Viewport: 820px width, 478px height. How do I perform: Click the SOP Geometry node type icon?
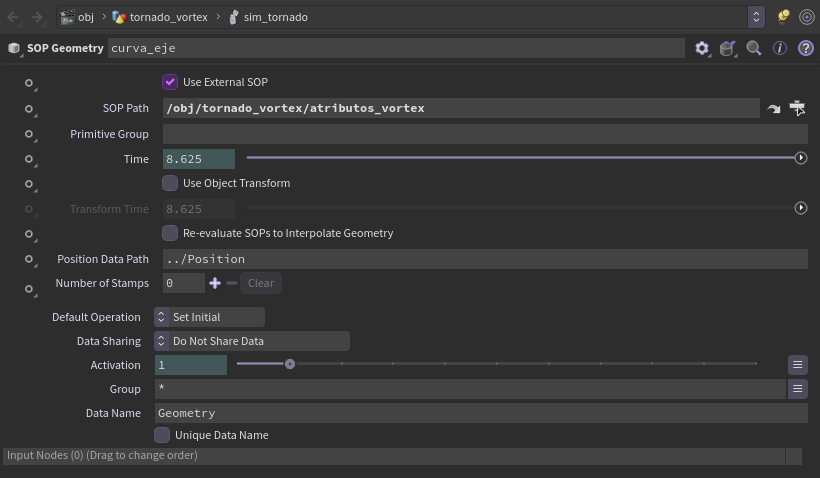14,48
